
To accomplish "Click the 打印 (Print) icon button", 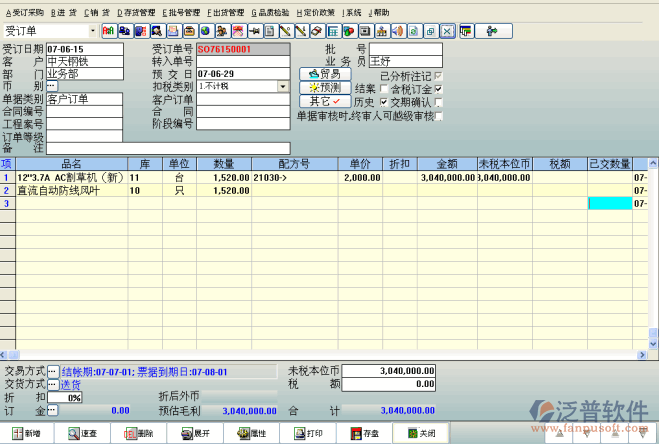I will point(308,434).
